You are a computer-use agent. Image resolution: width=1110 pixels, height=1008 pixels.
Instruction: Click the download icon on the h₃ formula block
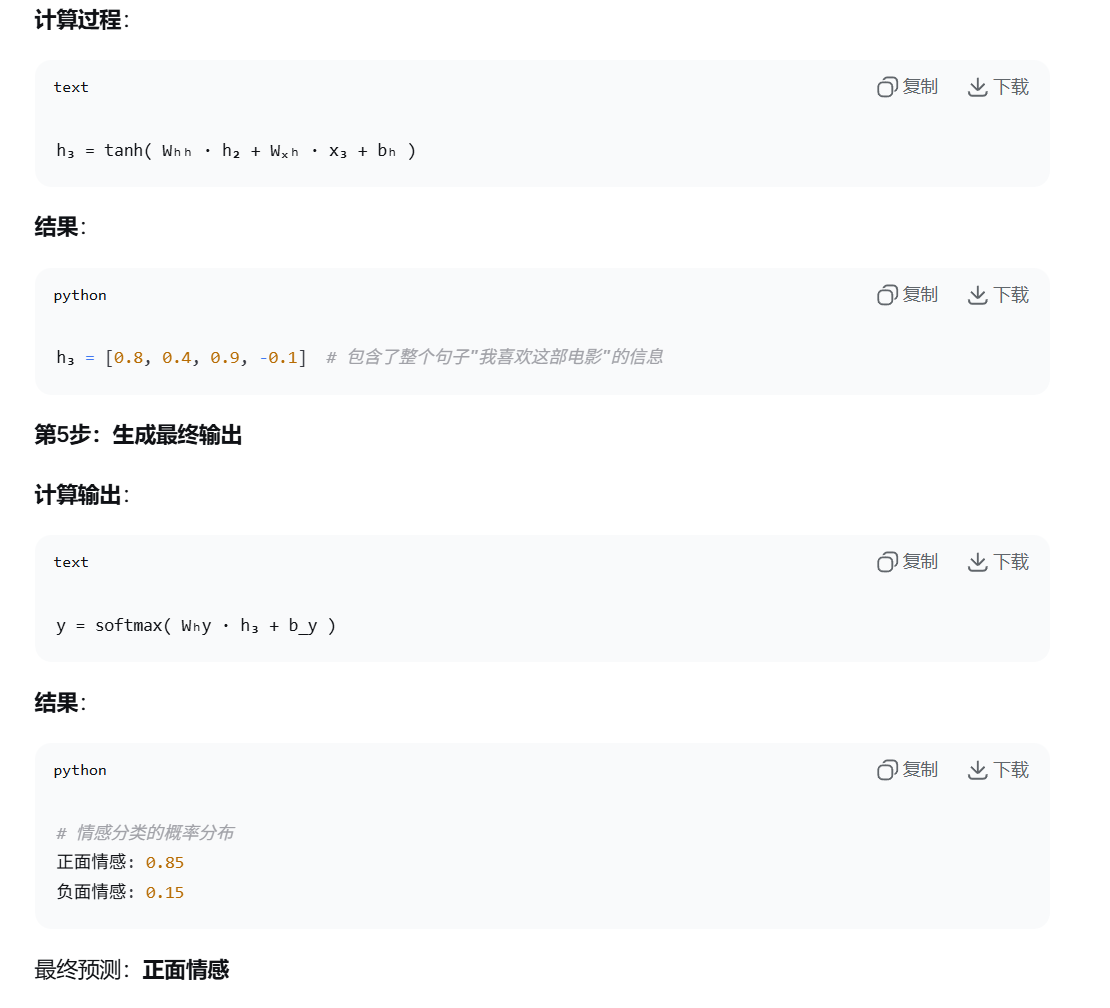[x=976, y=87]
